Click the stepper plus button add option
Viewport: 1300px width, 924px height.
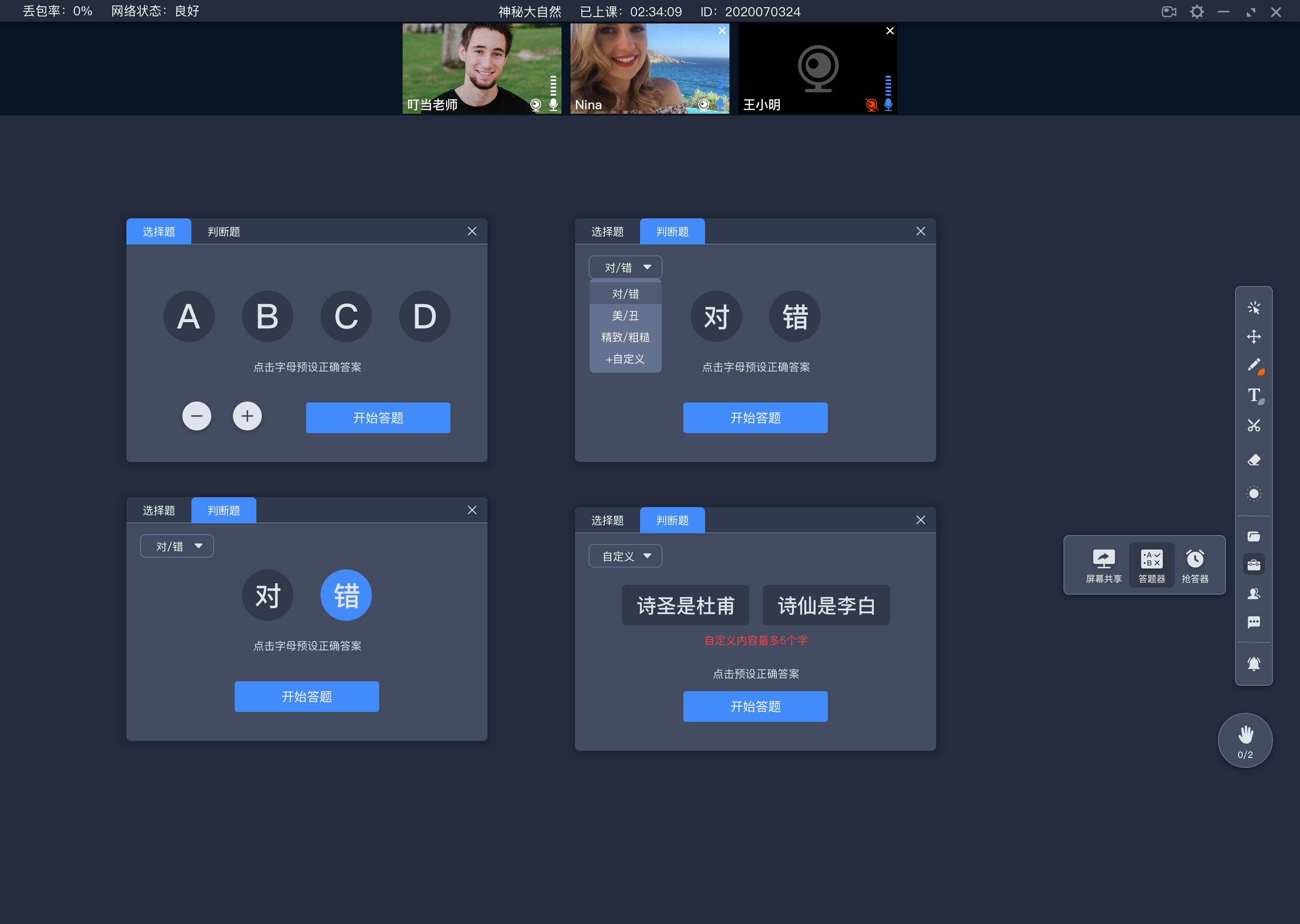point(247,416)
